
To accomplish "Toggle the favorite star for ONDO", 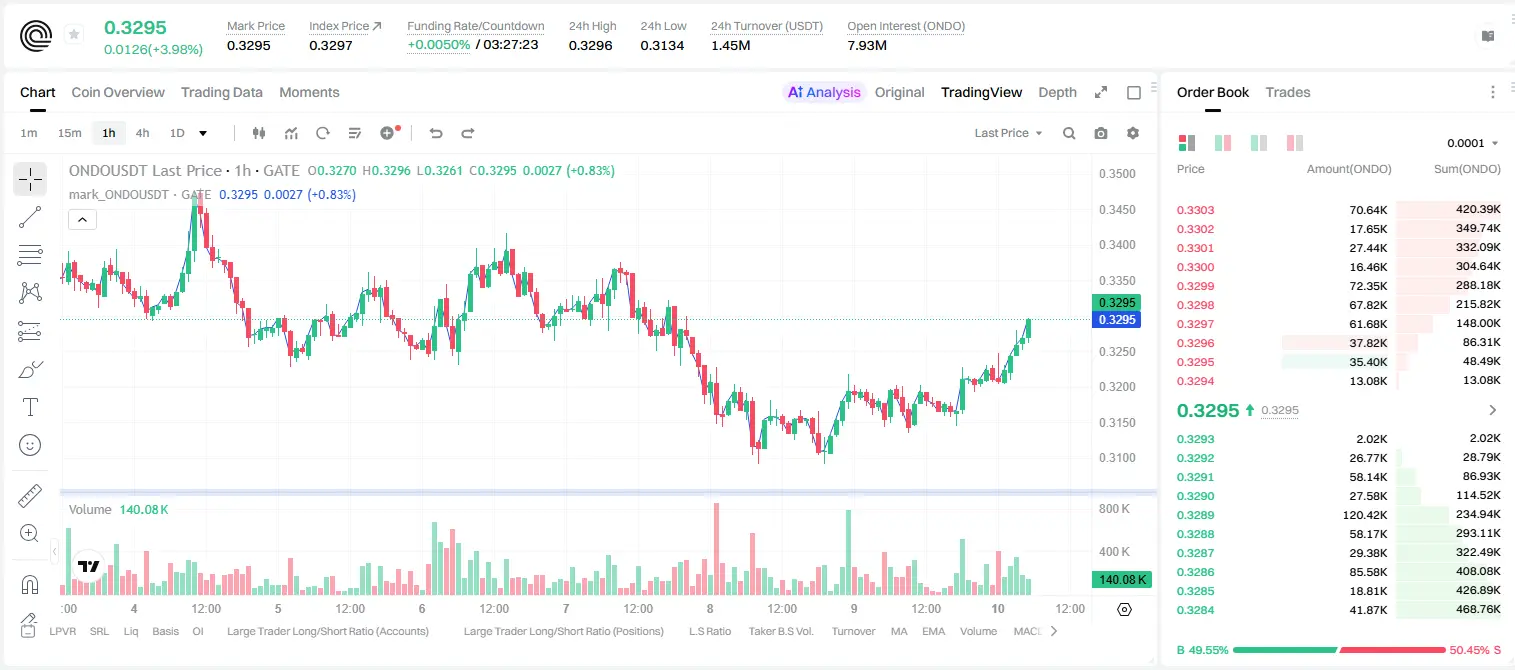I will [x=74, y=35].
